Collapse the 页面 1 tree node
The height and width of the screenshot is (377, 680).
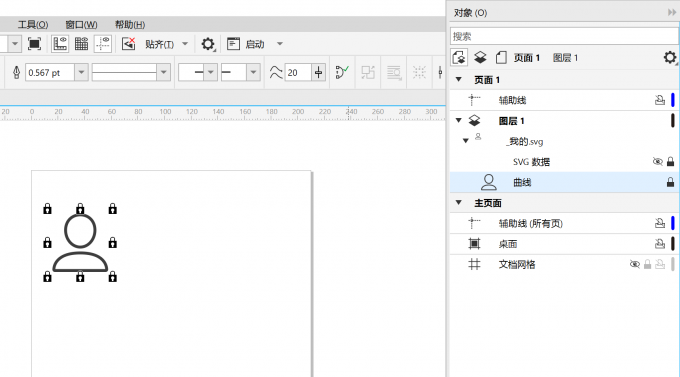458,79
